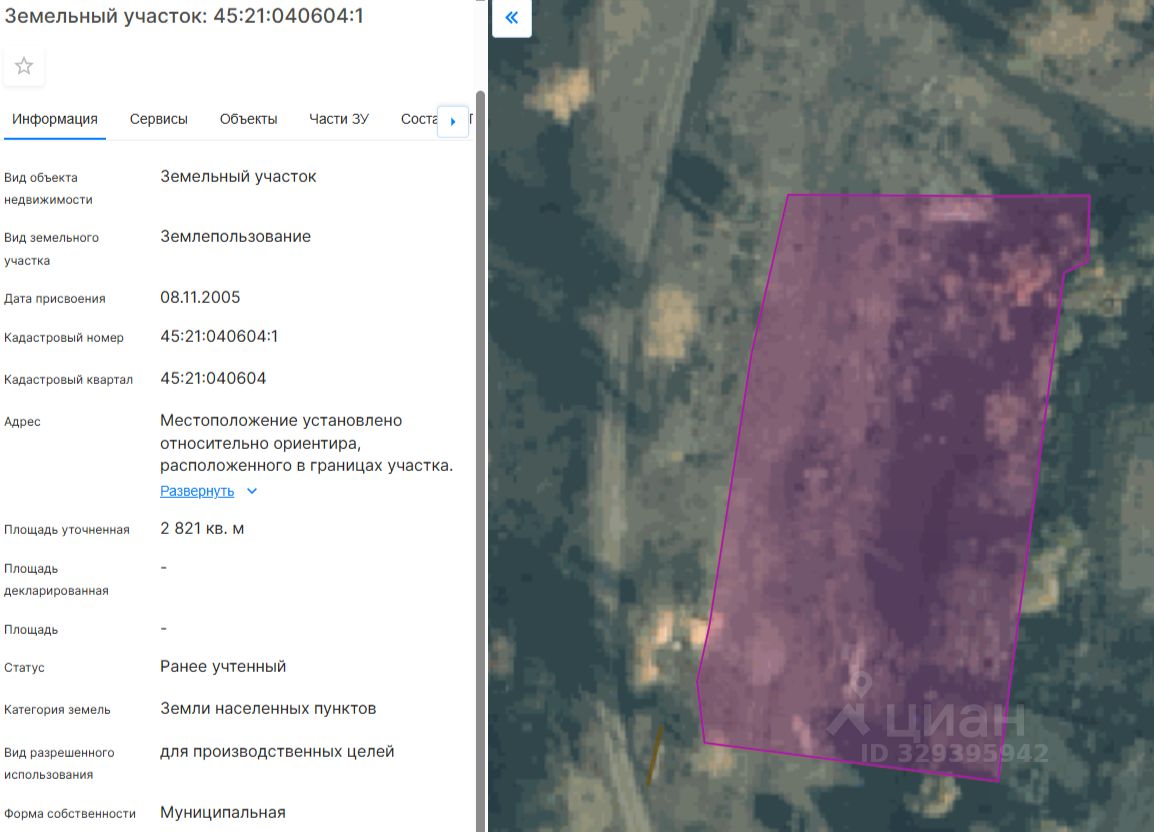1154x832 pixels.
Task: Click the cadastral number 45:21:040604:1 value
Action: coord(219,336)
